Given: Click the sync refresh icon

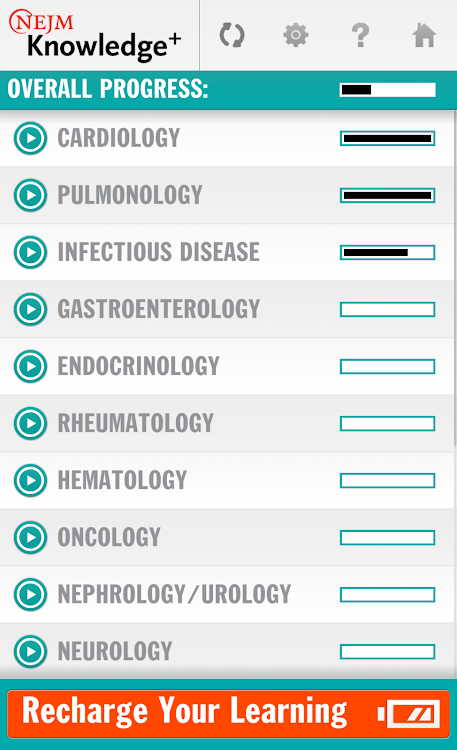Looking at the screenshot, I should tap(232, 35).
